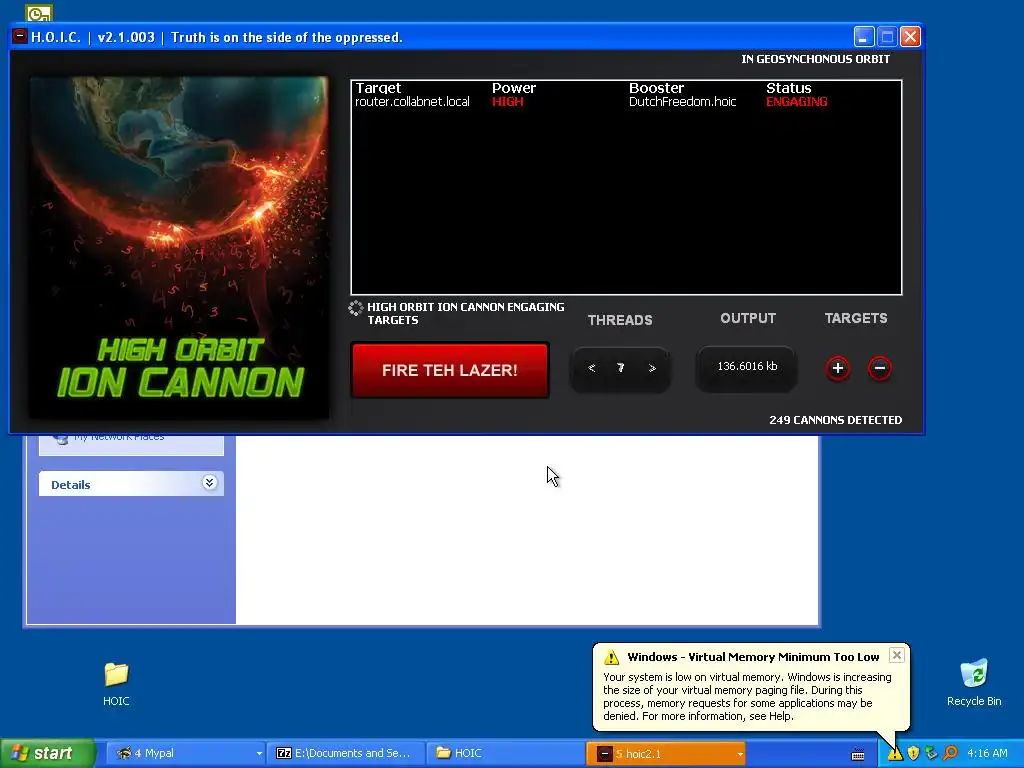The width and height of the screenshot is (1024, 768).
Task: Open the hoic2.1 taskbar group dropdown arrow
Action: click(x=740, y=754)
